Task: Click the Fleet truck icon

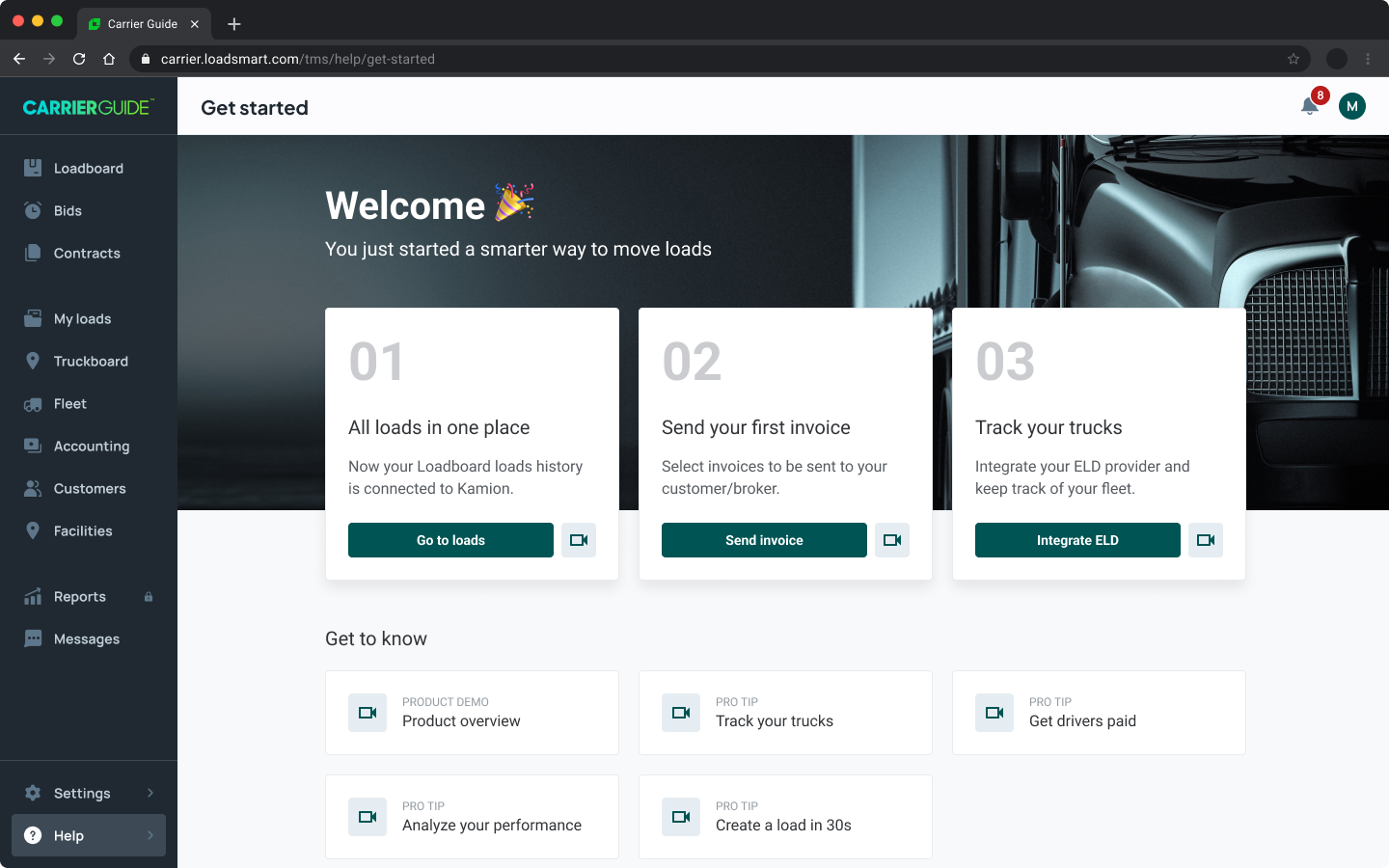Action: pos(33,404)
